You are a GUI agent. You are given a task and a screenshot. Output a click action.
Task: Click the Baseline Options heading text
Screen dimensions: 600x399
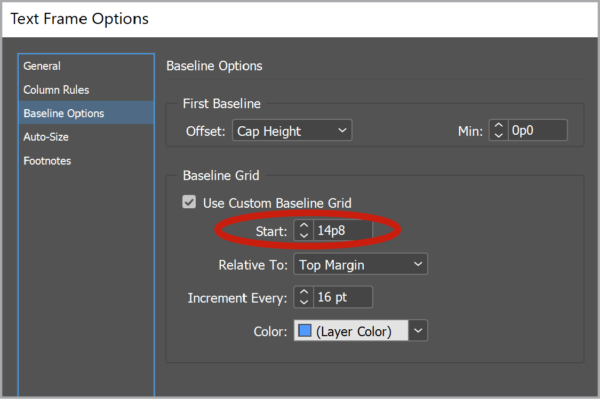click(214, 66)
